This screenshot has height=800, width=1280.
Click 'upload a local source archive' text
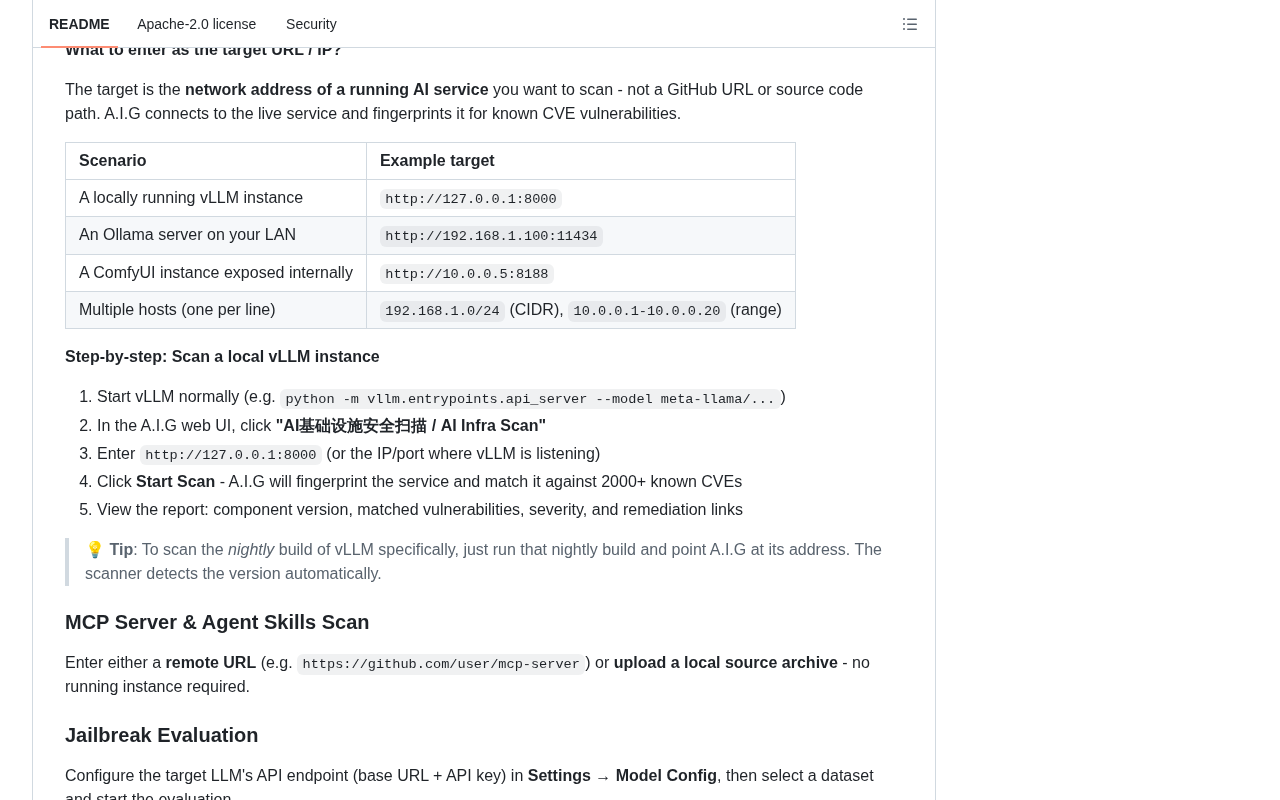726,662
